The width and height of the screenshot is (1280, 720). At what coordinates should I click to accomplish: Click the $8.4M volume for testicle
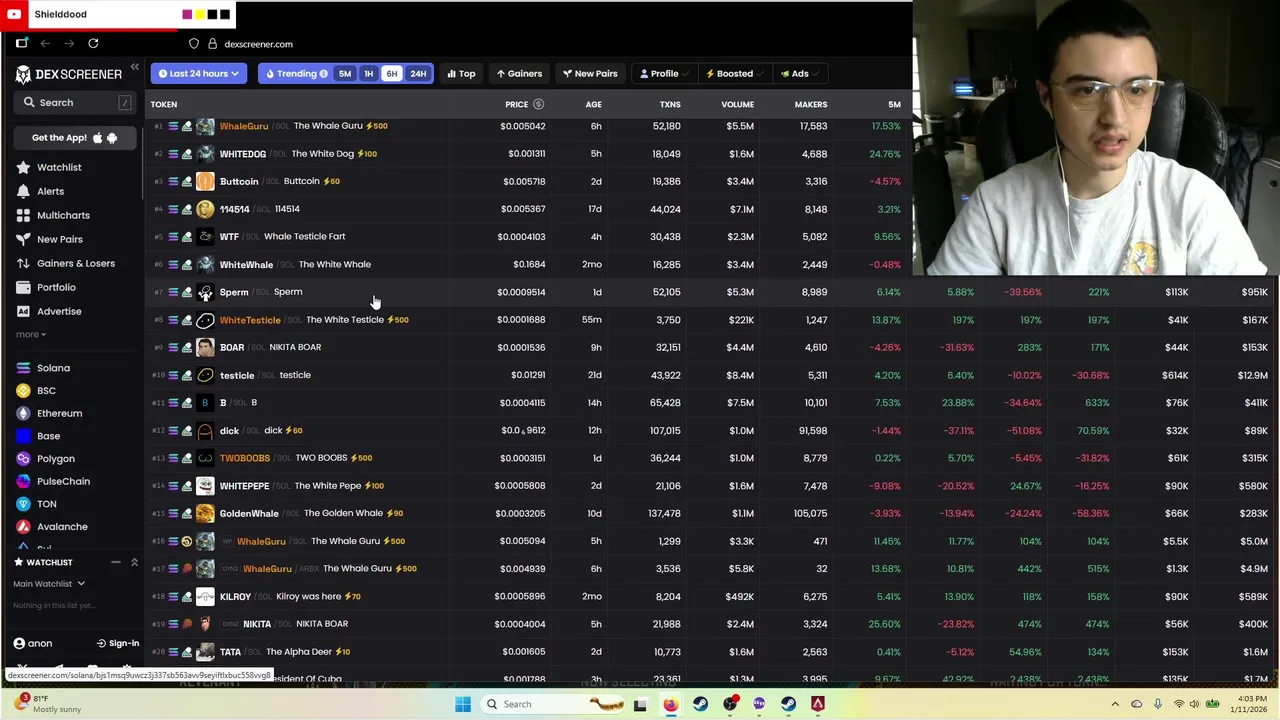[740, 375]
